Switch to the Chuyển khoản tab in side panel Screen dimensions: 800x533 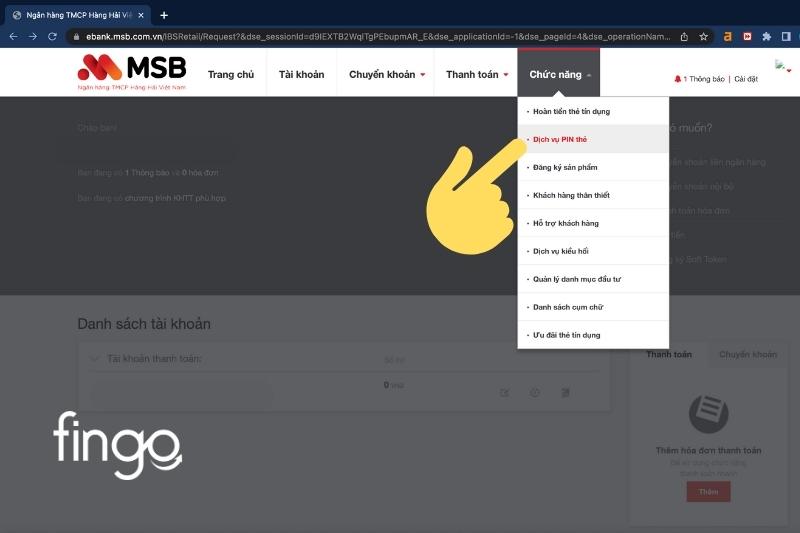coord(748,354)
